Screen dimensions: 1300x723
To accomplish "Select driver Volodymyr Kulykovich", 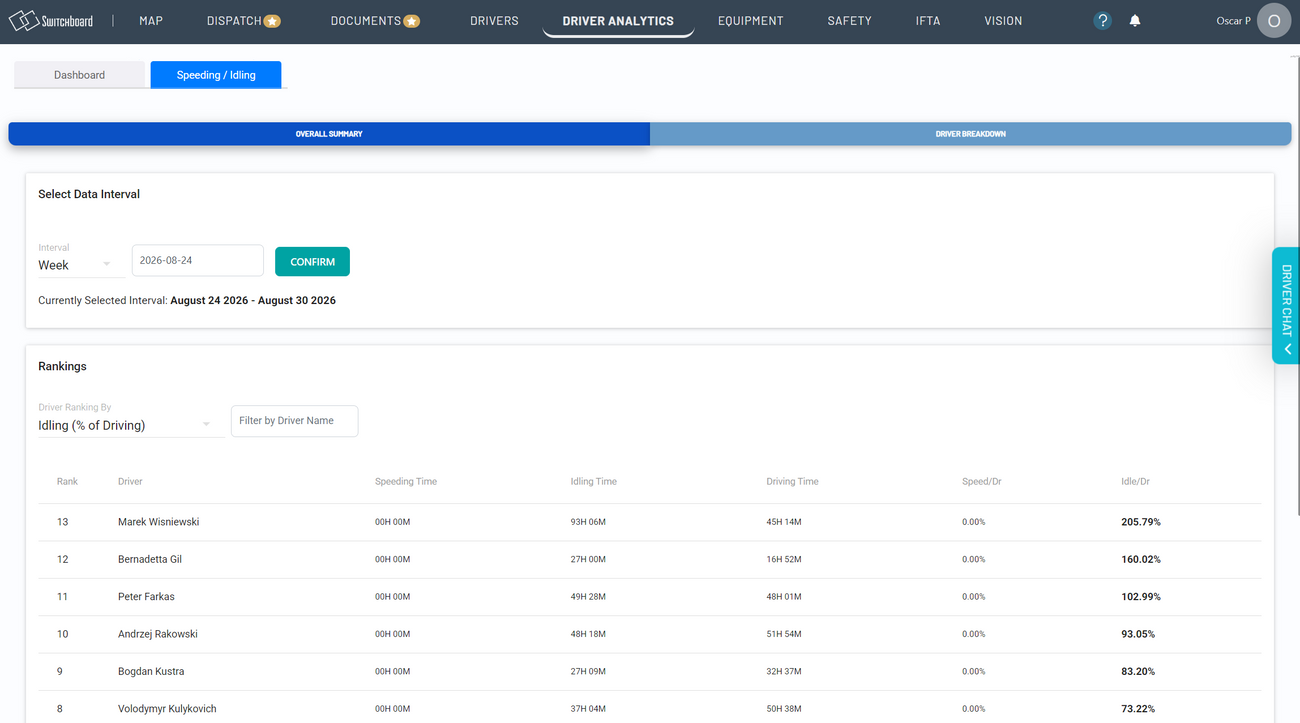I will [167, 709].
